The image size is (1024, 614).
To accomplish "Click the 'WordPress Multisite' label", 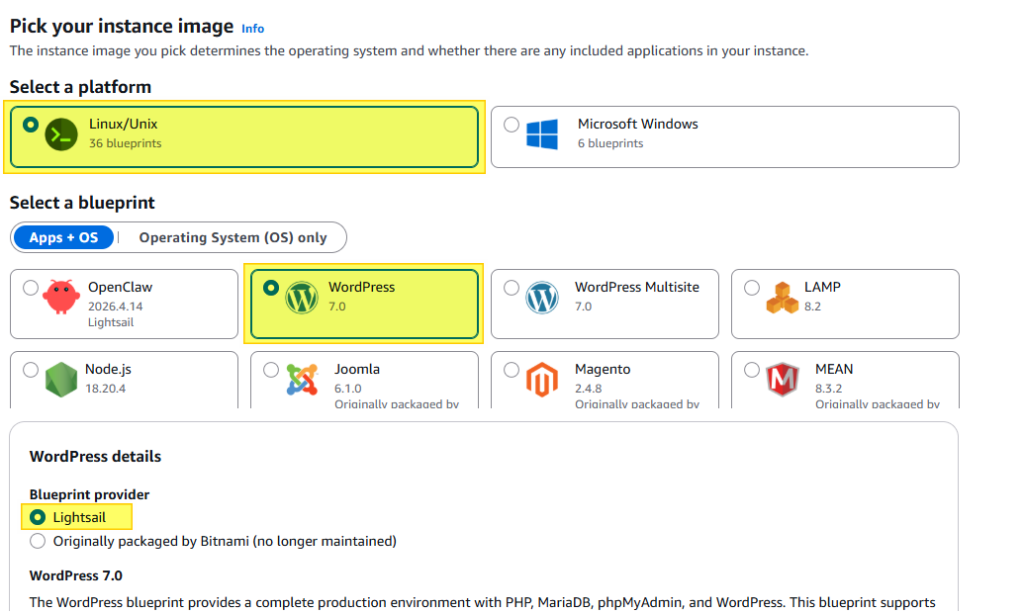I will tap(637, 287).
